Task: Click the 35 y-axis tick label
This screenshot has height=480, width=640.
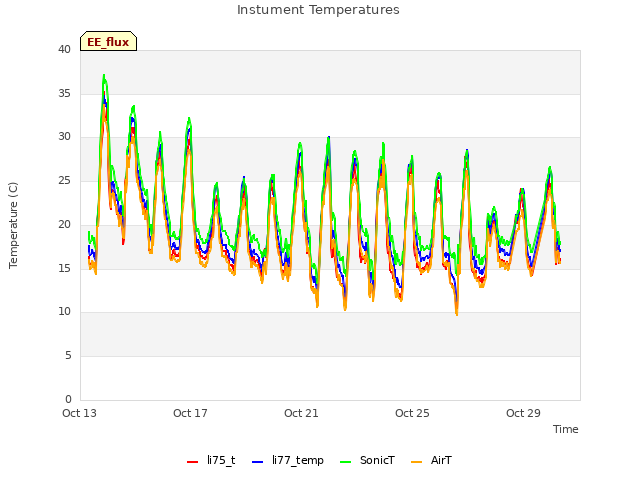Action: pos(64,93)
